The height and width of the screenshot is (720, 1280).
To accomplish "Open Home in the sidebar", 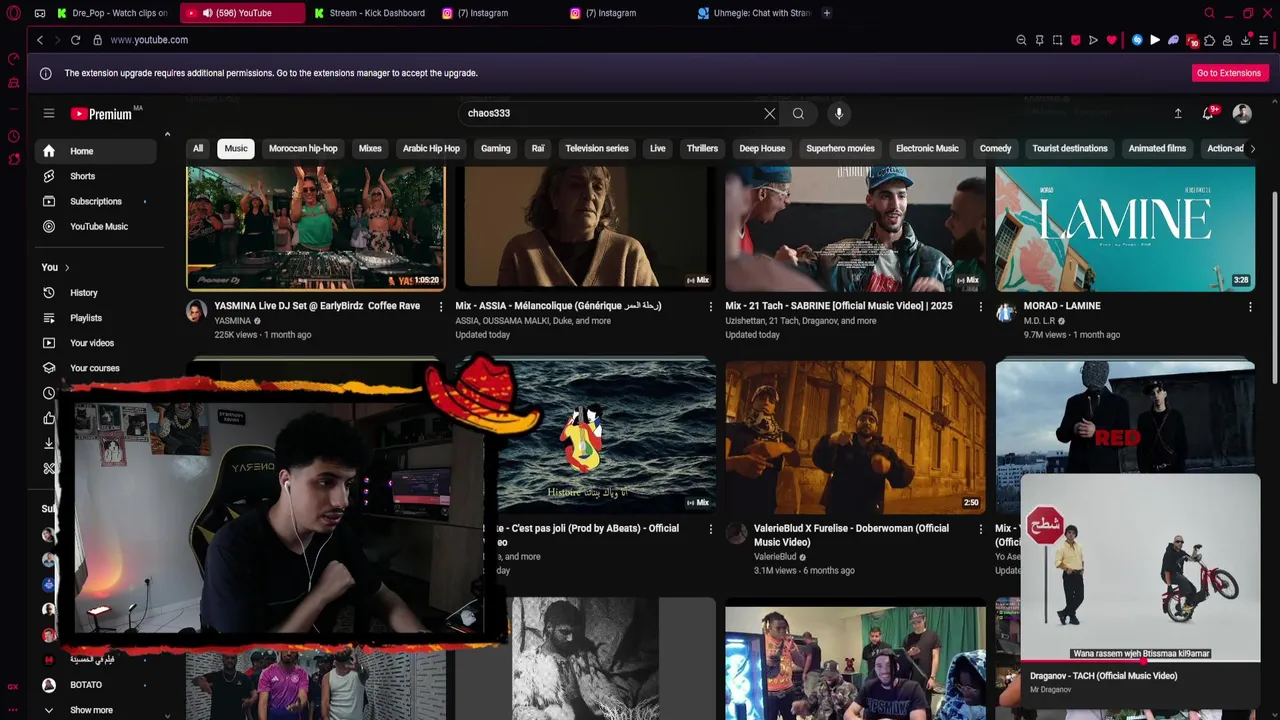I will (x=98, y=151).
